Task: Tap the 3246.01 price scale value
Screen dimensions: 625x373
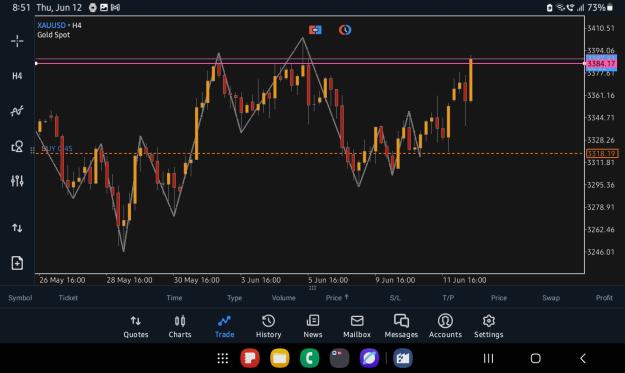Action: 601,252
